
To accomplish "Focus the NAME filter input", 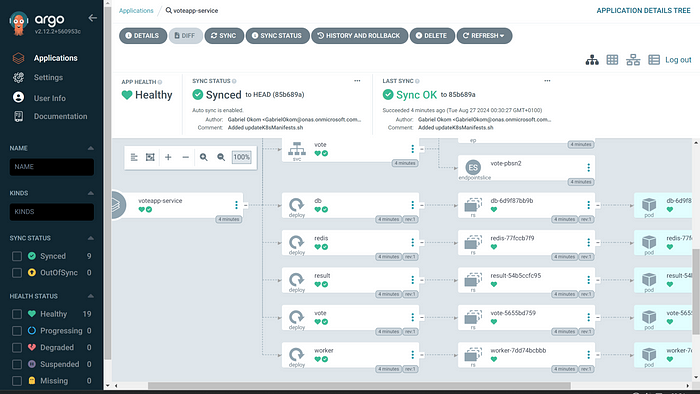I will coord(52,167).
